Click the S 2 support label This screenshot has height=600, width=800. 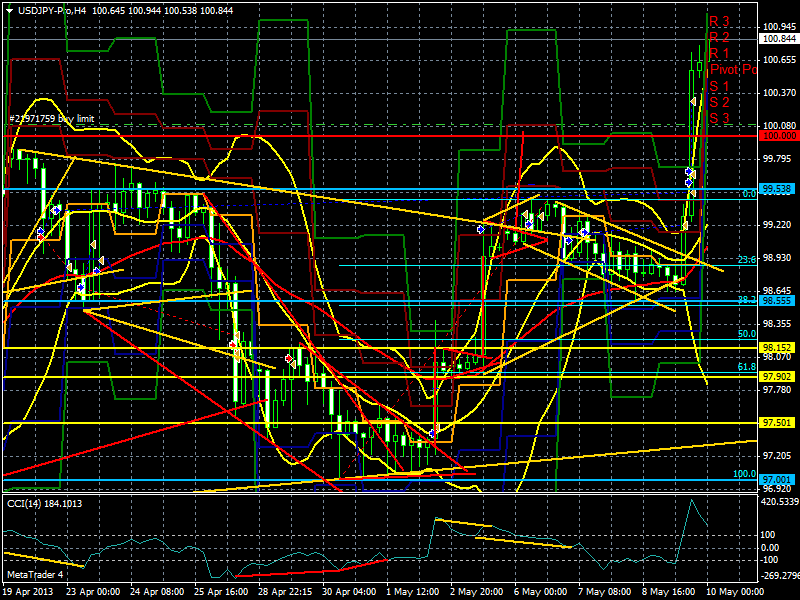tap(719, 102)
